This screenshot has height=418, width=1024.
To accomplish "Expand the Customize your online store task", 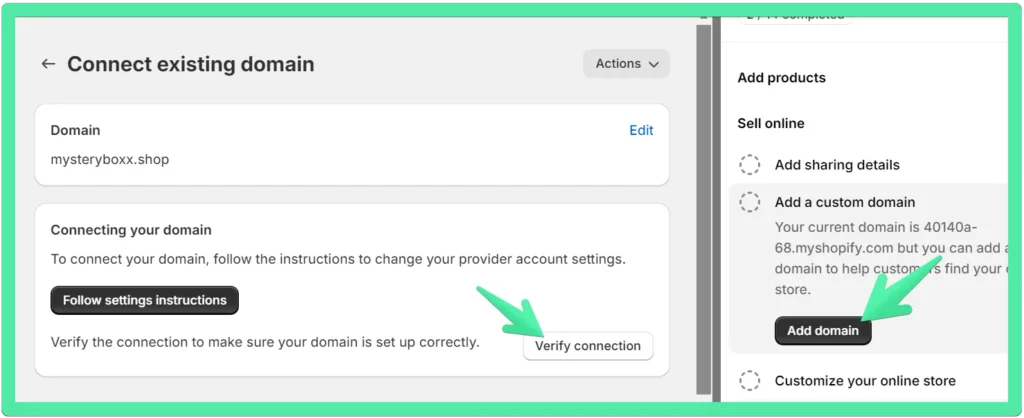I will tap(865, 381).
